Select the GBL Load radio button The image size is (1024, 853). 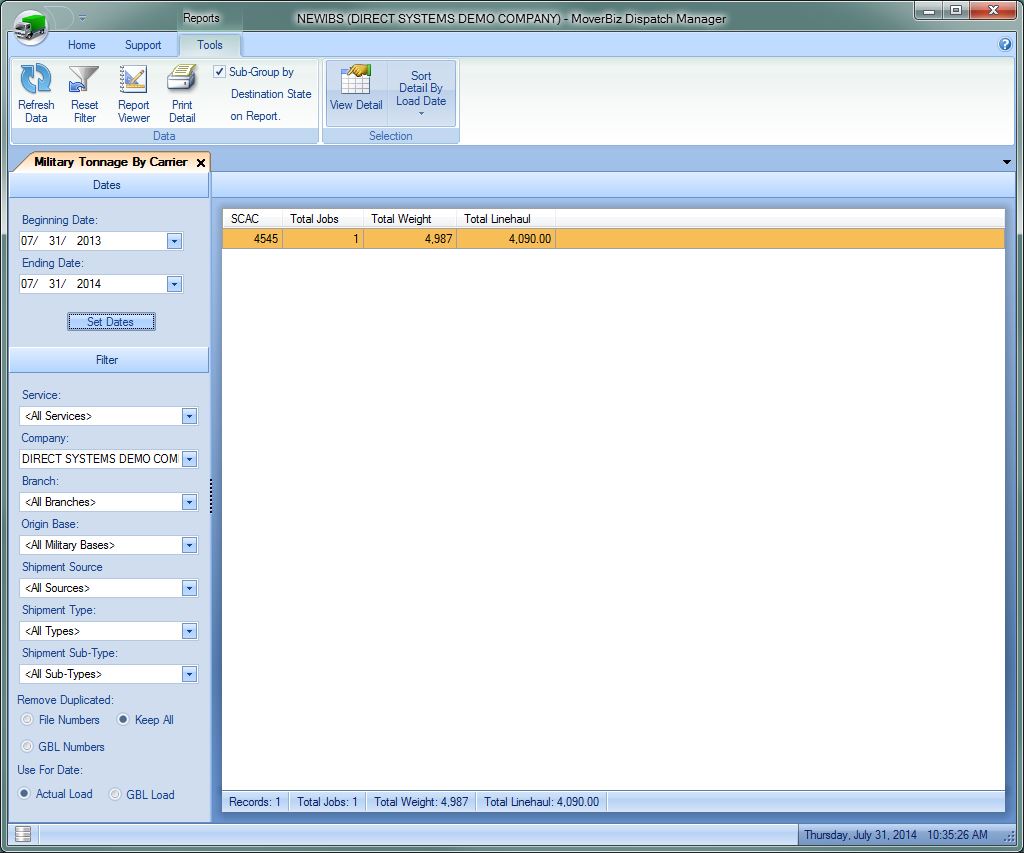coord(115,795)
